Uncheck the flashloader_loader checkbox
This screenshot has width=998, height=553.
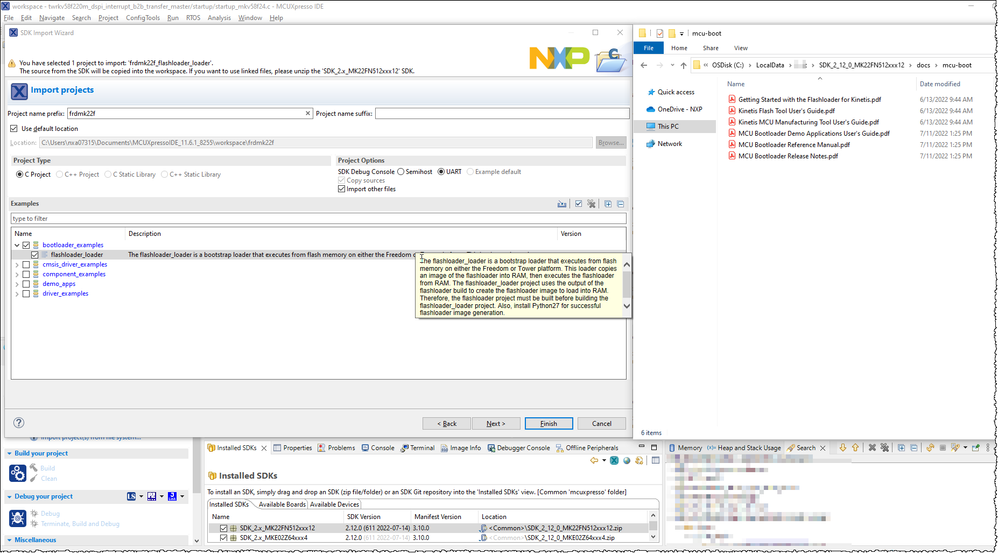[x=35, y=255]
